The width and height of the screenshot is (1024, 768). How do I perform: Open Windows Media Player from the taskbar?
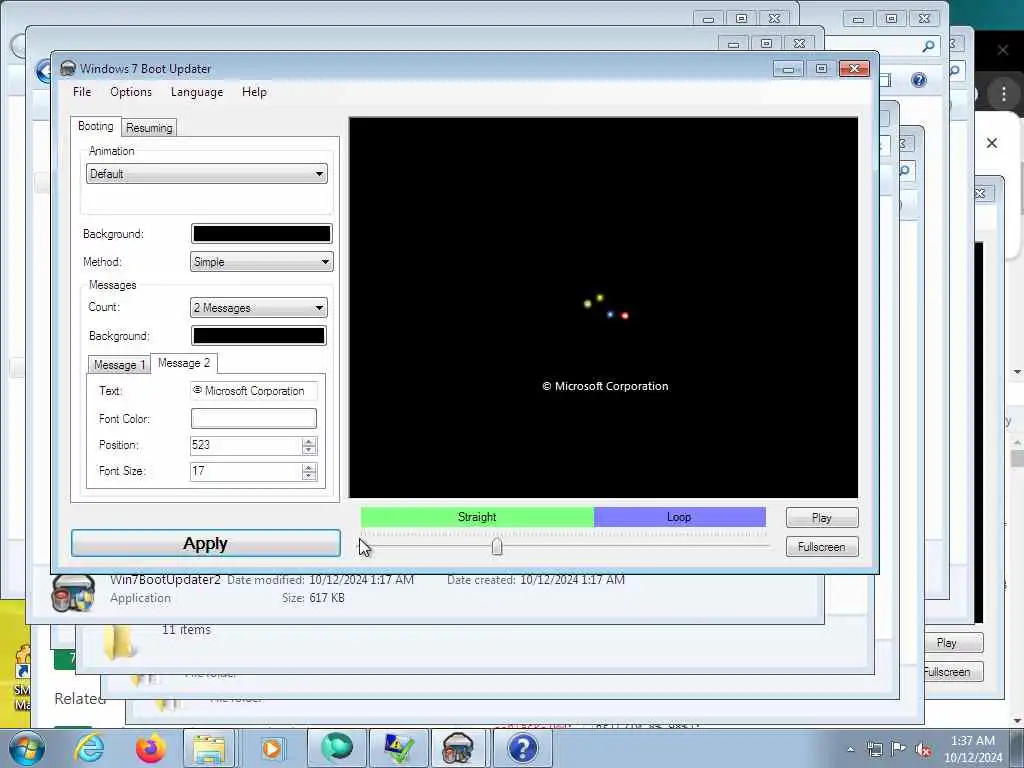tap(272, 748)
